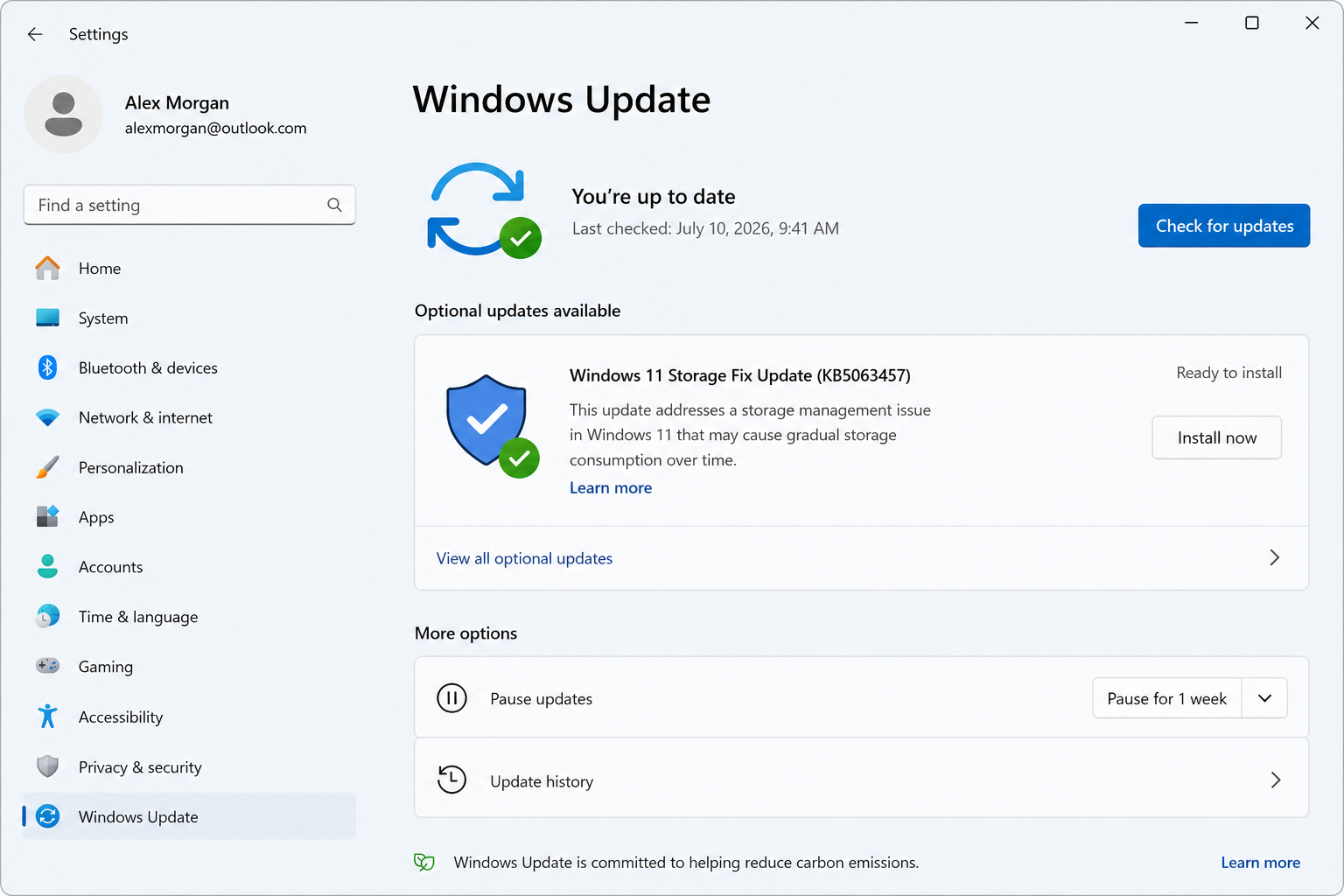Viewport: 1344px width, 896px height.
Task: Select the Personalization label
Action: pyautogui.click(x=131, y=467)
